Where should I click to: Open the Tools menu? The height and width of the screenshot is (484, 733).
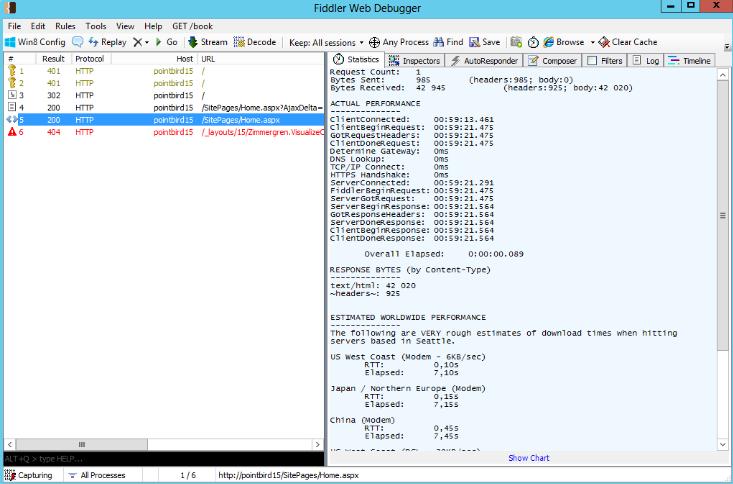(95, 26)
